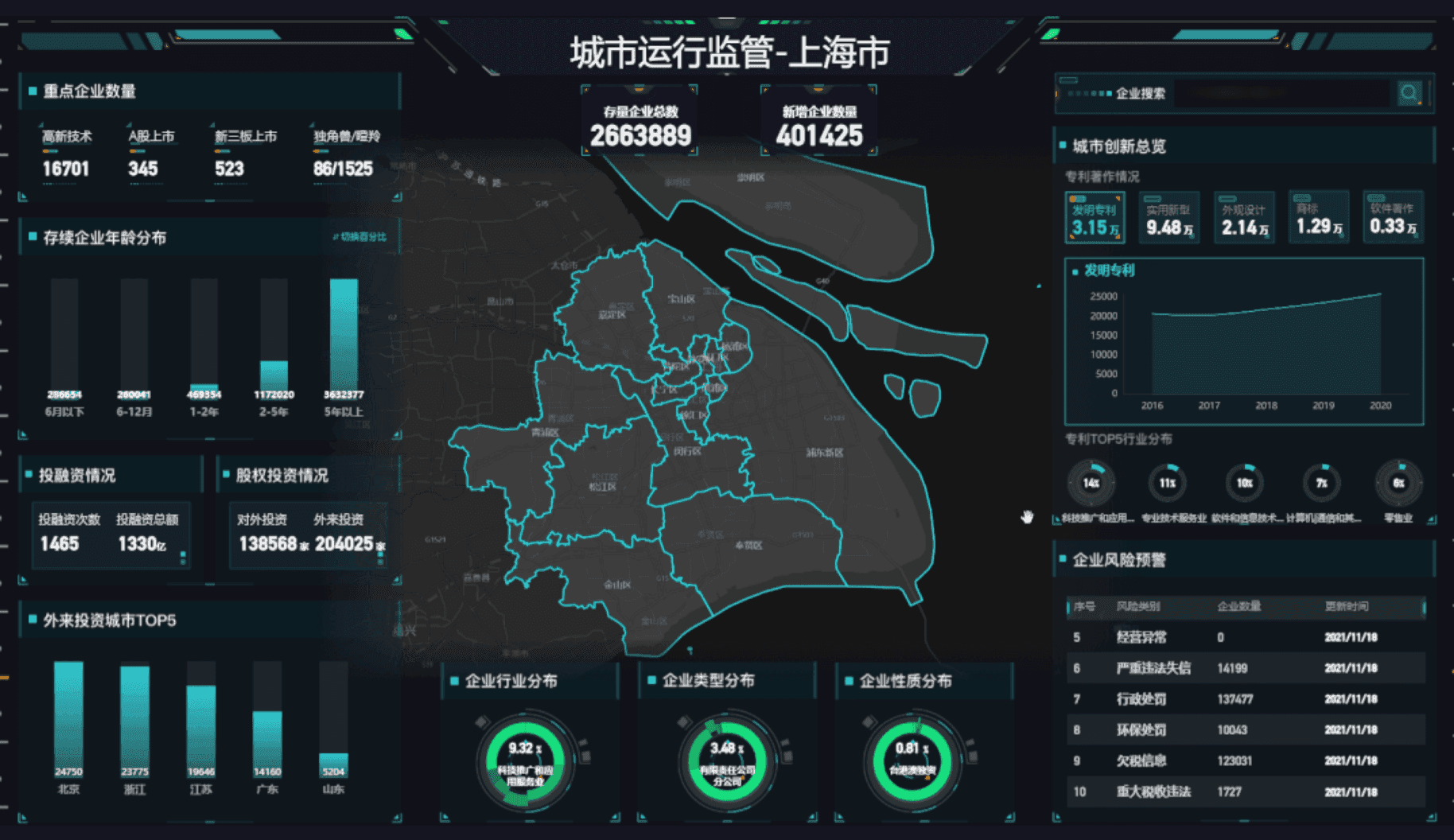Click the 6% 零售业 donut gauge
The width and height of the screenshot is (1454, 840).
click(x=1399, y=483)
